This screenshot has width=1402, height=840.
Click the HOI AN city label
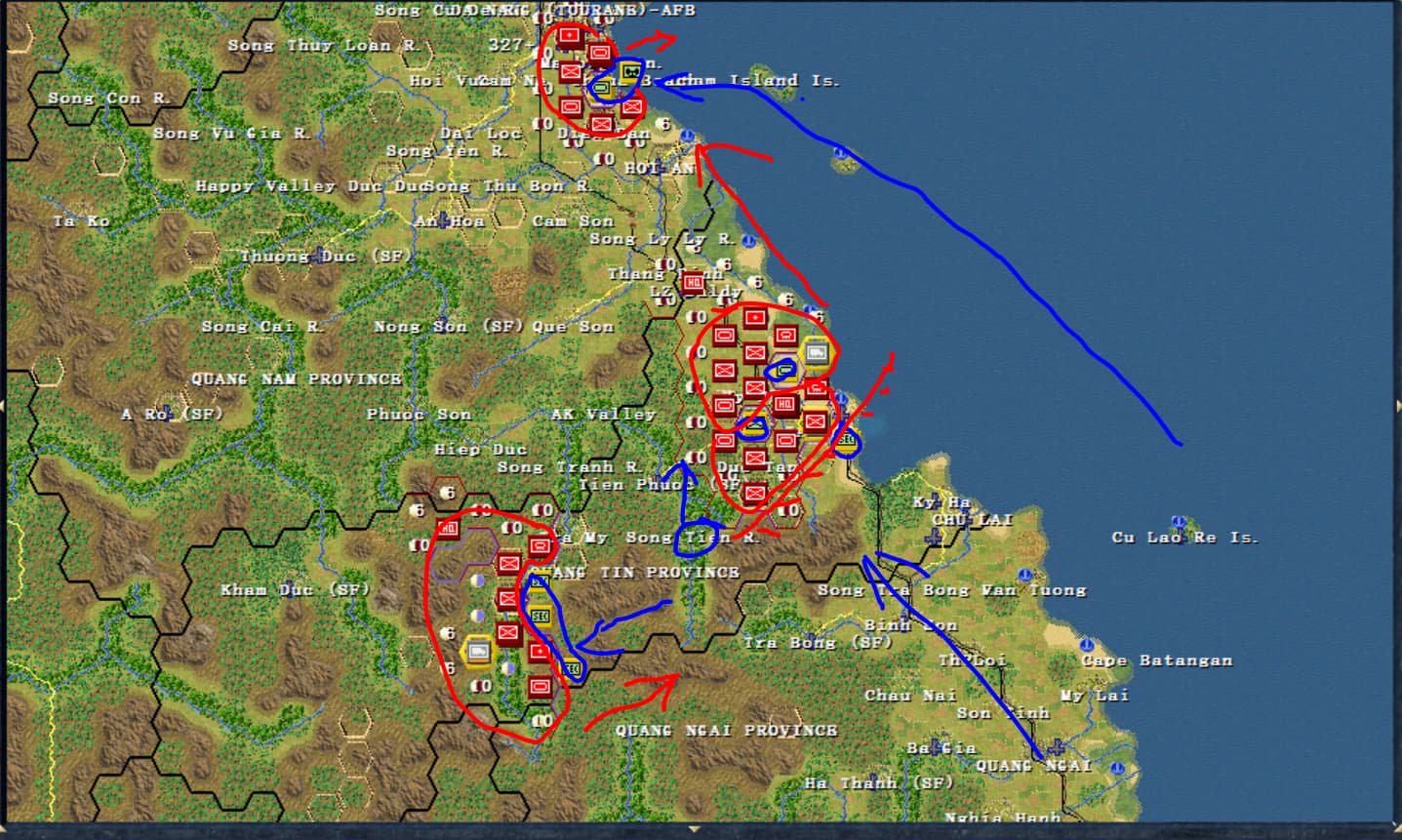[x=659, y=168]
